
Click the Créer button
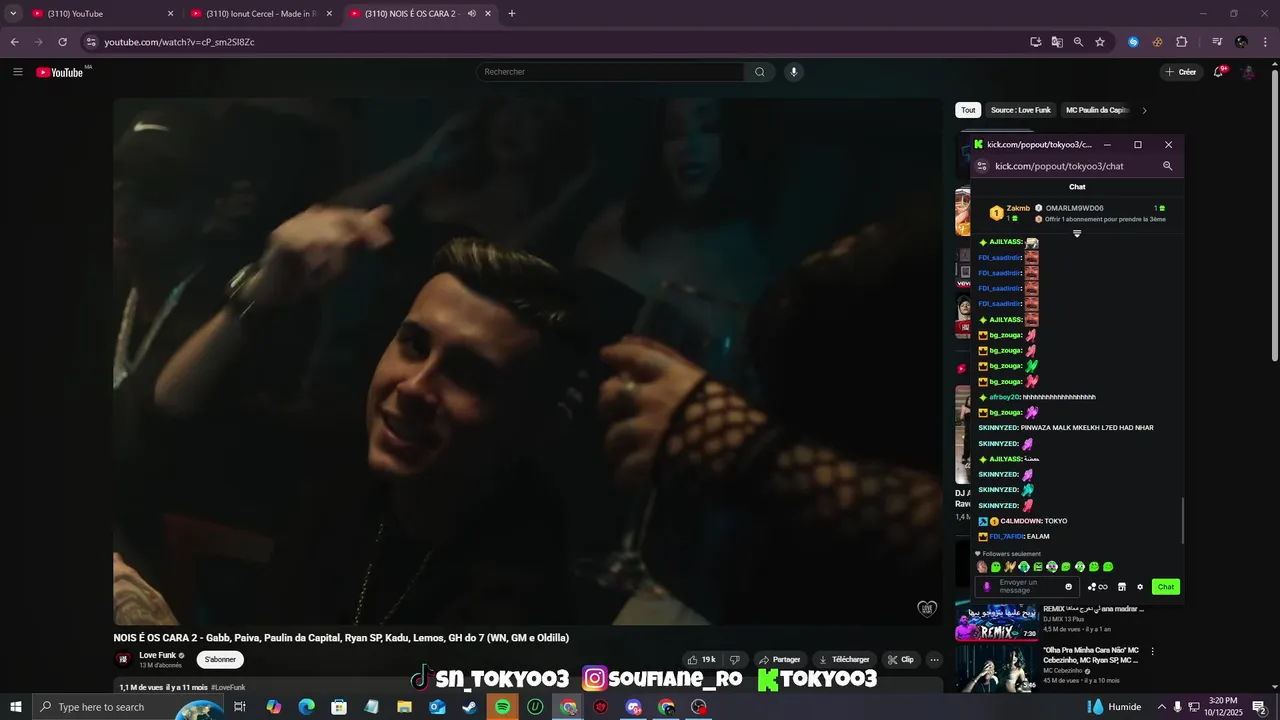tap(1181, 72)
